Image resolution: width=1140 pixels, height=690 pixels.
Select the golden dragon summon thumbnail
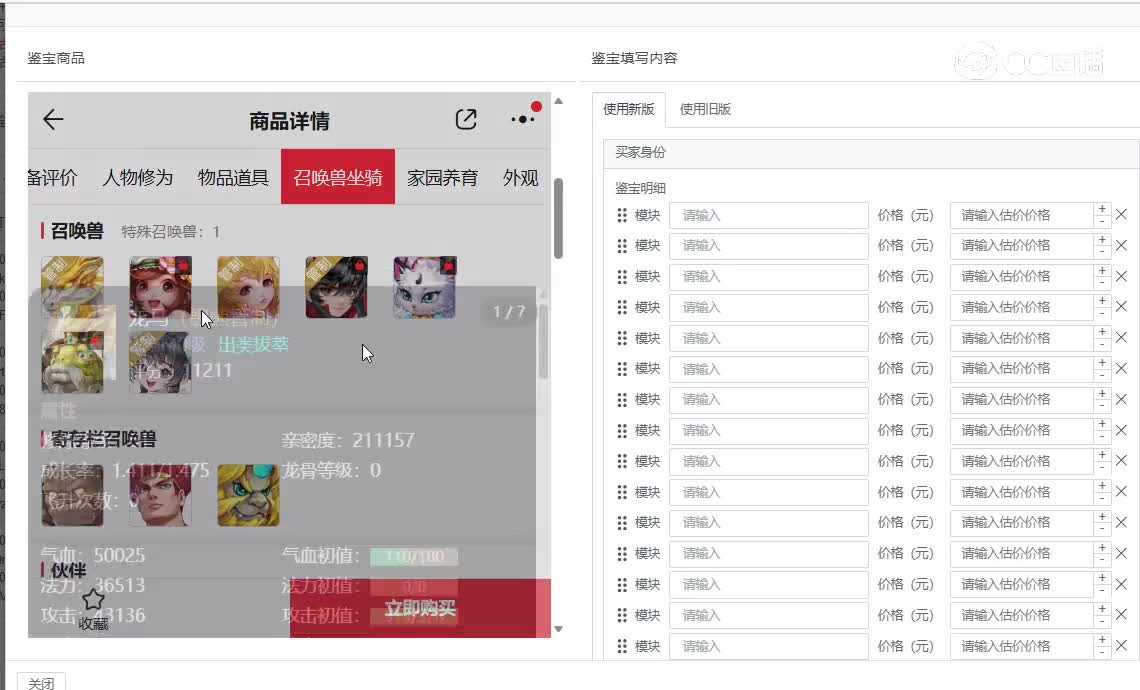(x=72, y=286)
